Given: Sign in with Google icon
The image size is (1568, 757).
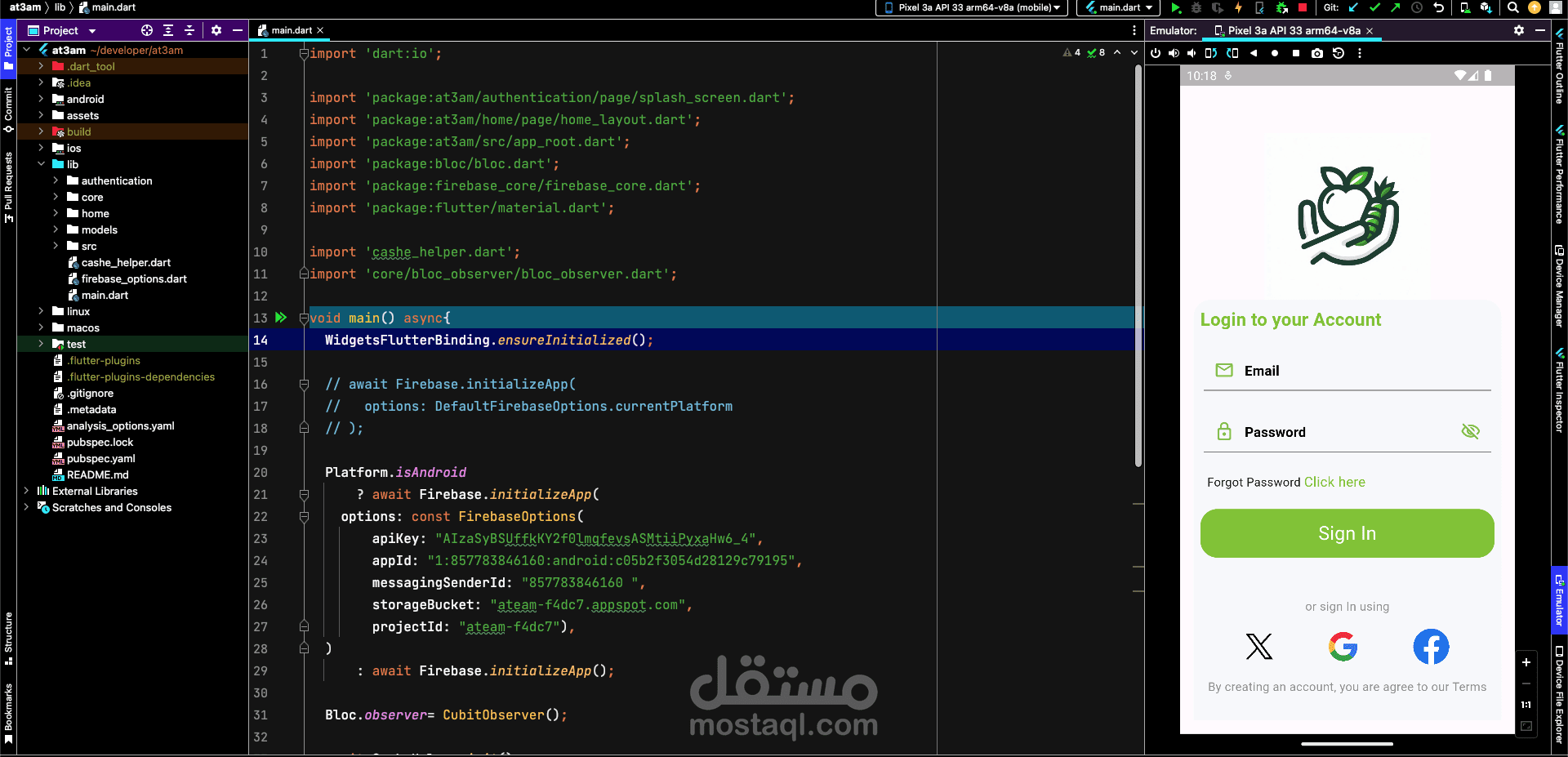Looking at the screenshot, I should pyautogui.click(x=1343, y=647).
